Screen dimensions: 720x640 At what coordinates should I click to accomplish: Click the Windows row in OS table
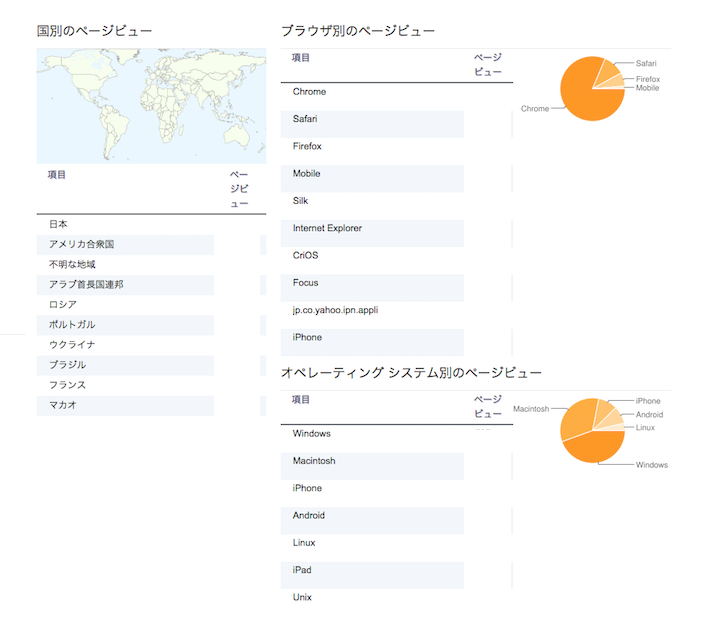click(x=397, y=439)
